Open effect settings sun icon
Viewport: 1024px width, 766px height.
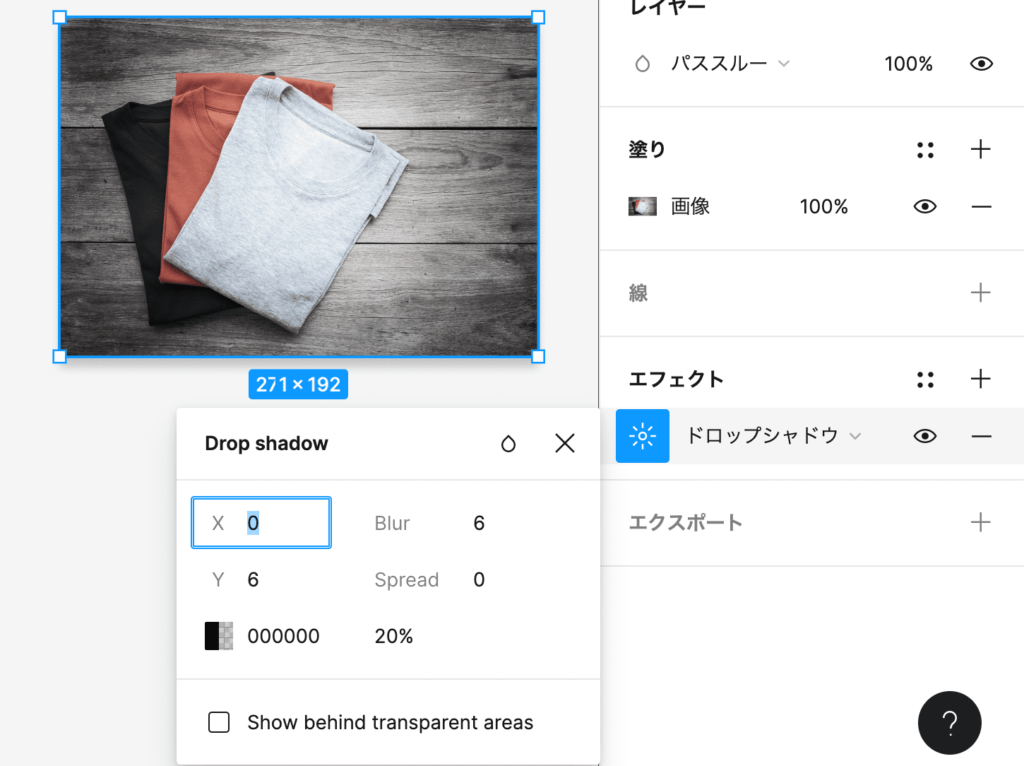642,436
